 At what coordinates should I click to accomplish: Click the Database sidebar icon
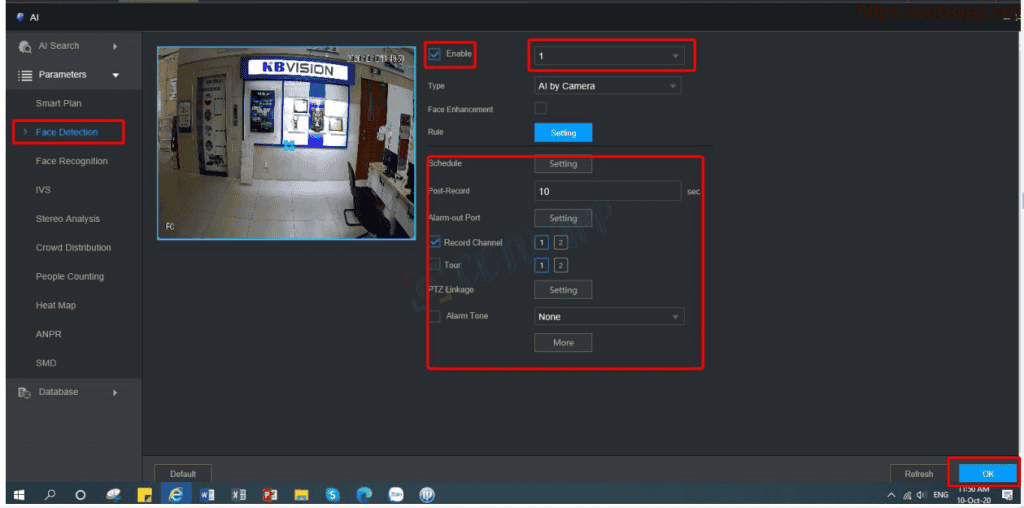click(x=24, y=393)
